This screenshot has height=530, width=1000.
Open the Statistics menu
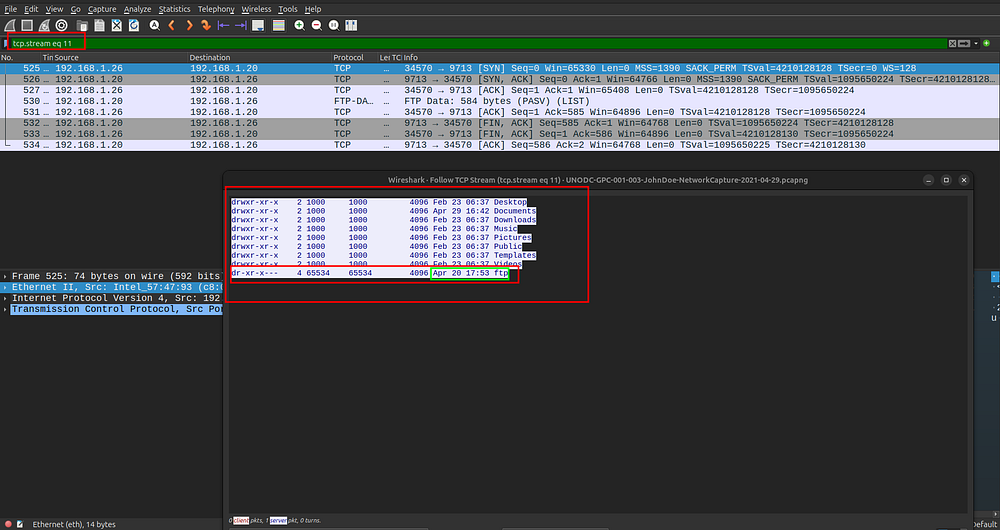point(174,9)
